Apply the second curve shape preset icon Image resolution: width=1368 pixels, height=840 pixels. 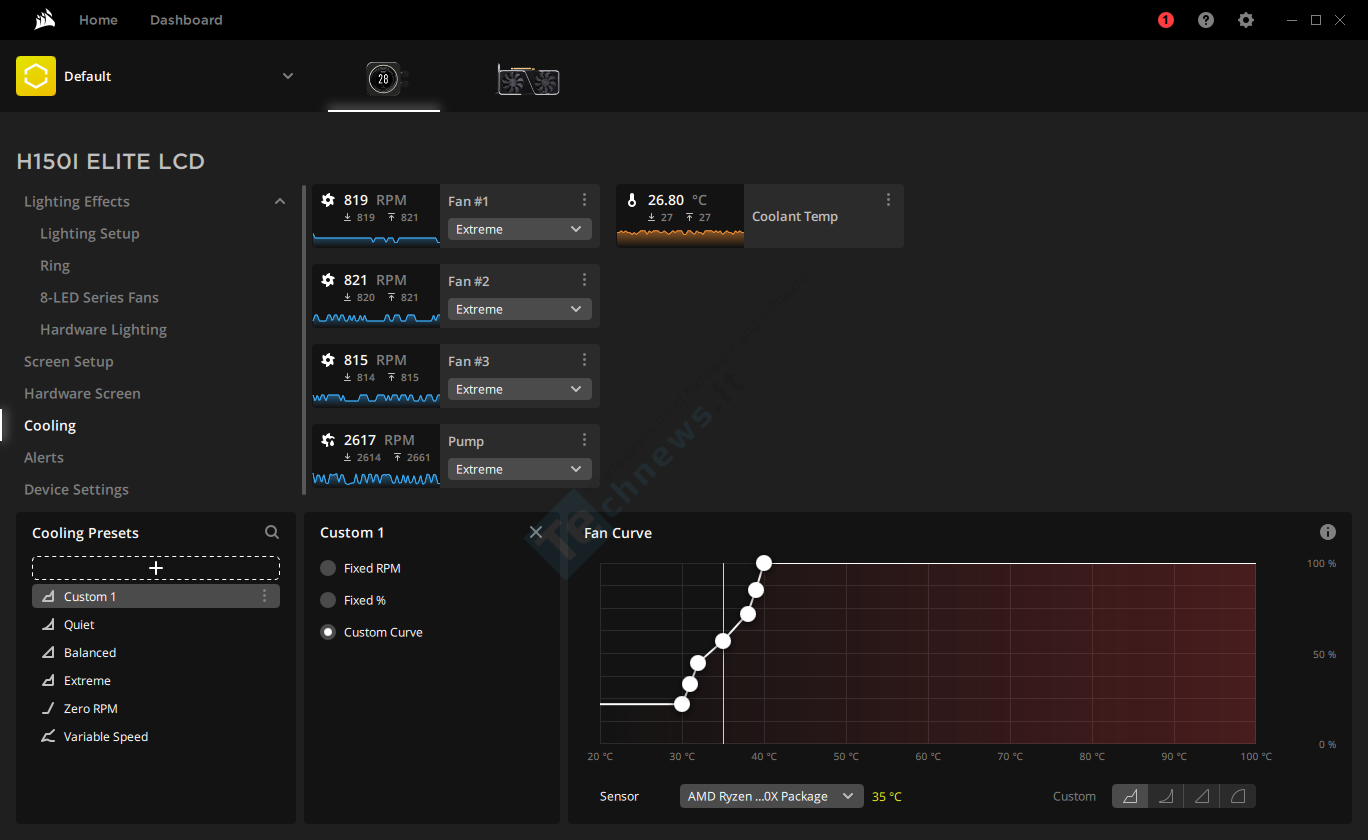1166,796
